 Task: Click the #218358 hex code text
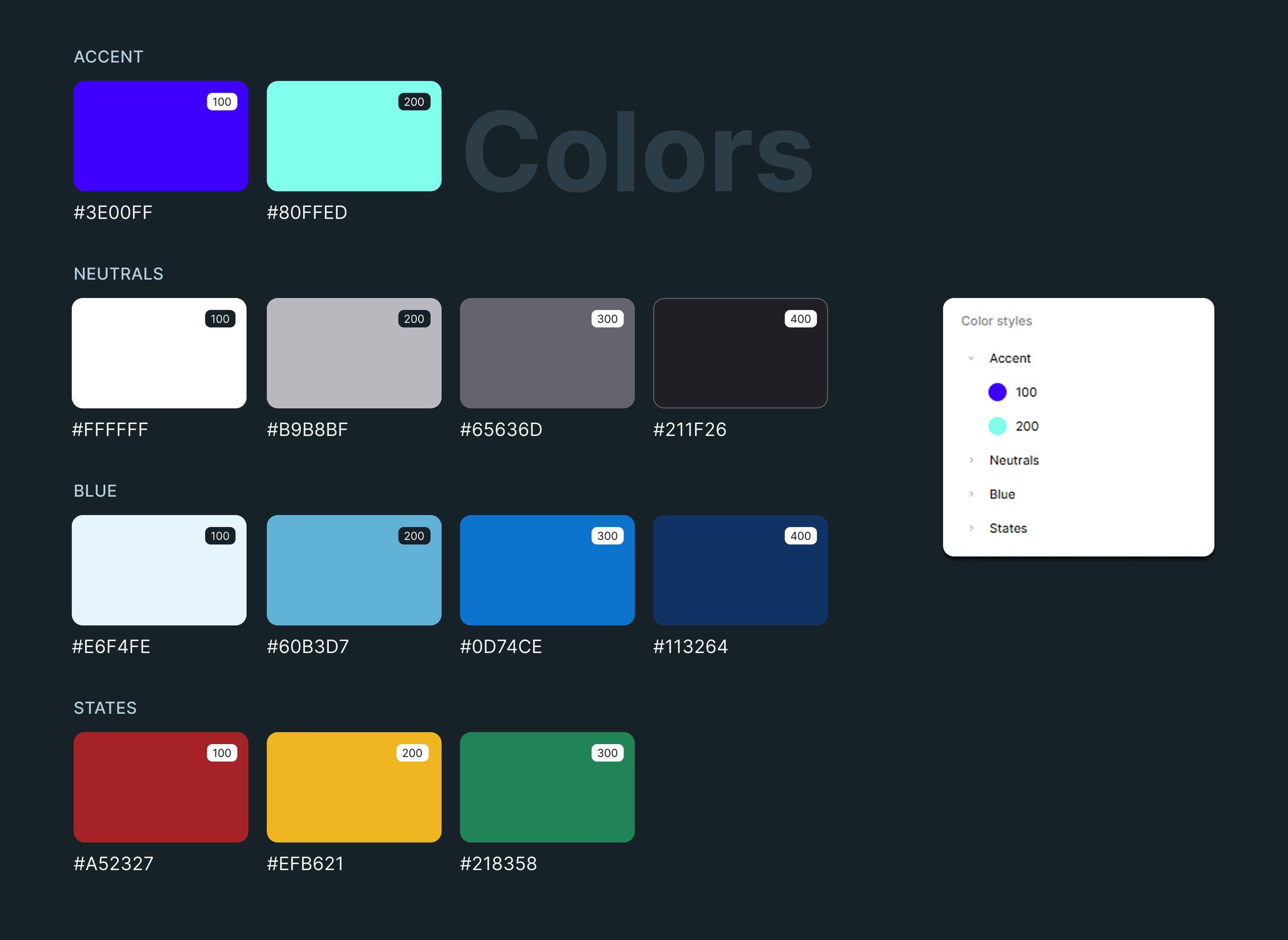point(499,864)
